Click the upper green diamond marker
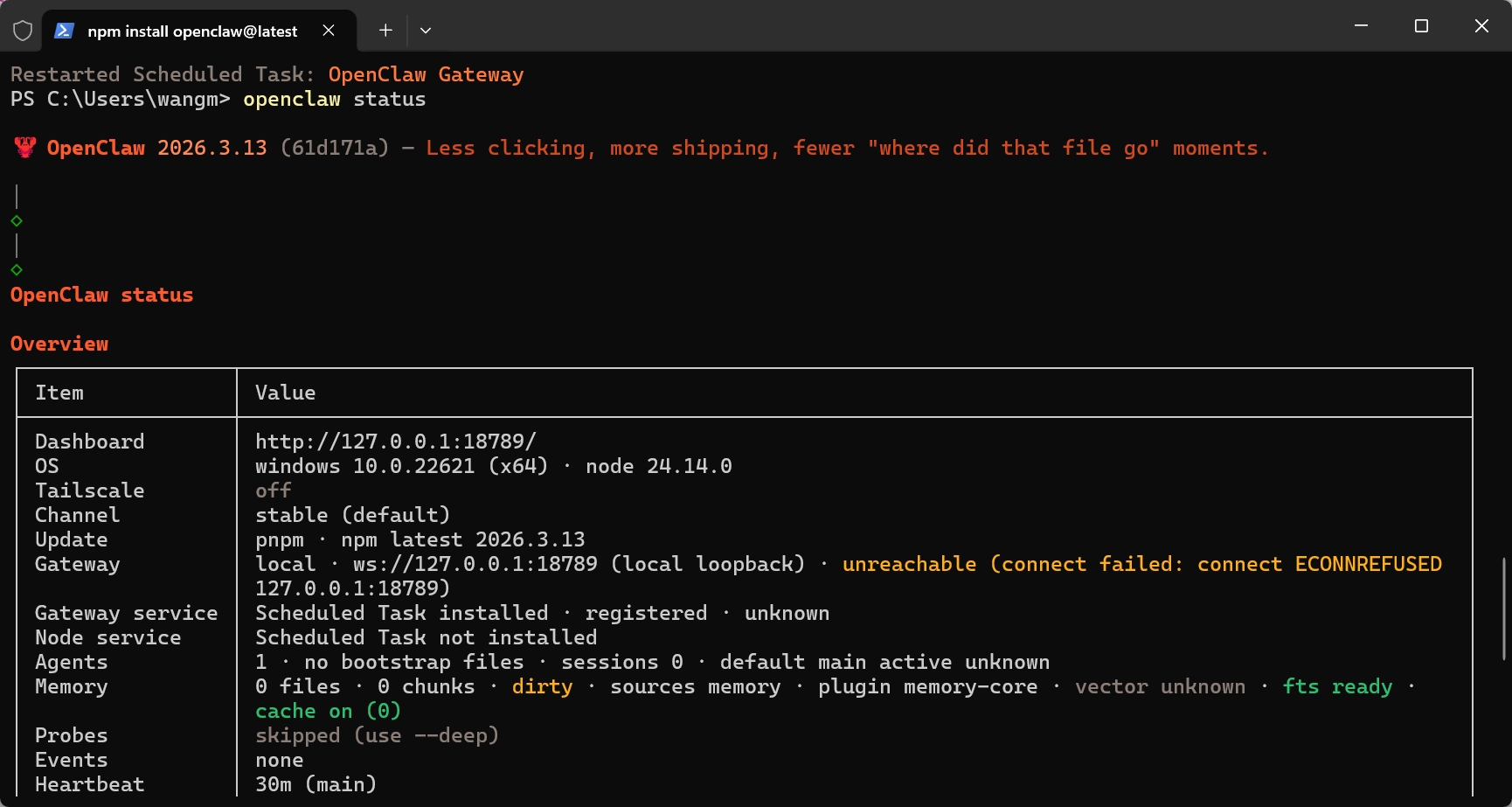The height and width of the screenshot is (807, 1512). pos(17,221)
